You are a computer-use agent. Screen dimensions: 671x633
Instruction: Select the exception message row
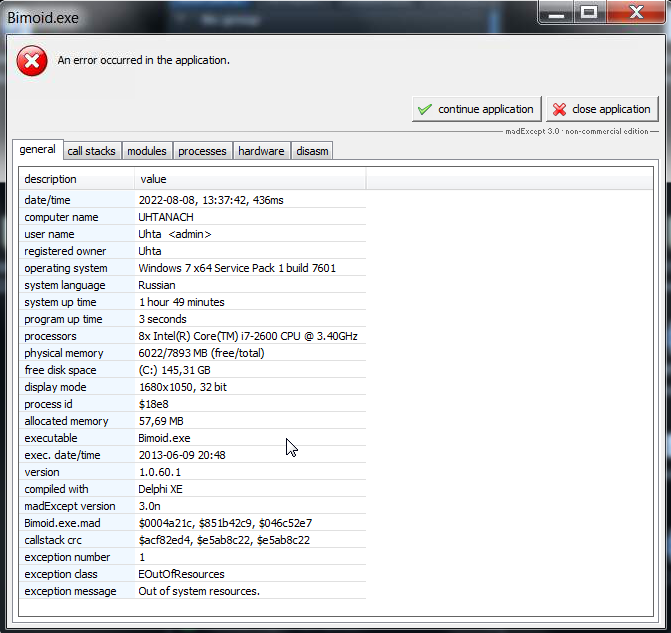[x=190, y=591]
